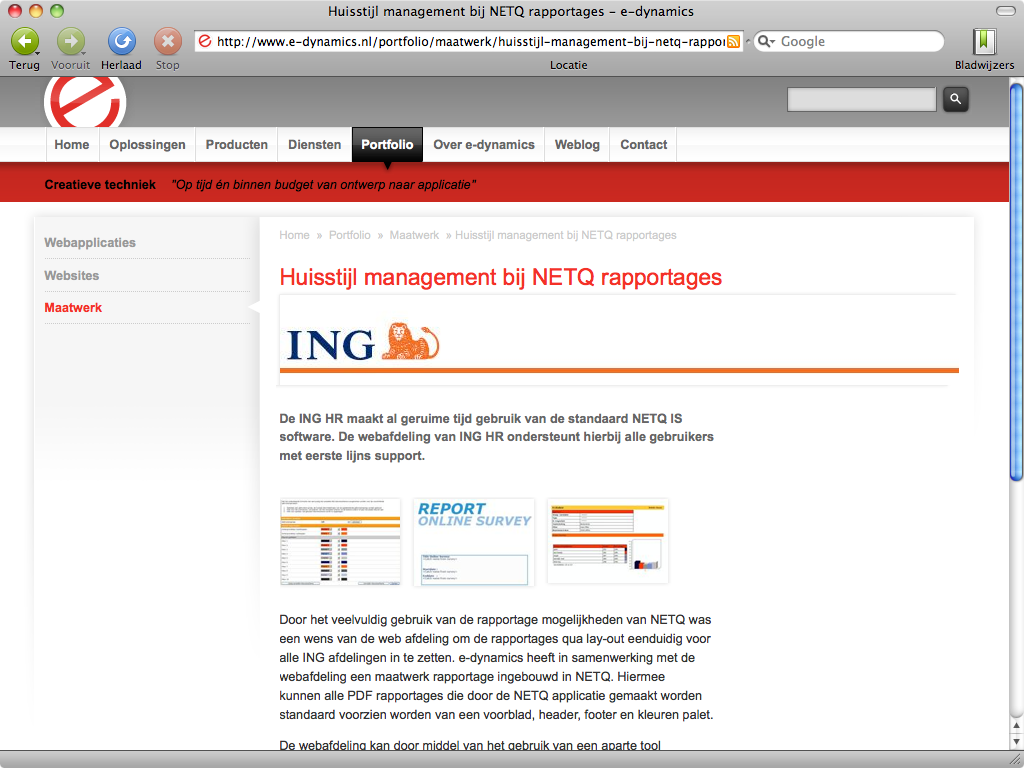Open the orange settings table thumbnail
This screenshot has width=1024, height=768.
(x=340, y=542)
